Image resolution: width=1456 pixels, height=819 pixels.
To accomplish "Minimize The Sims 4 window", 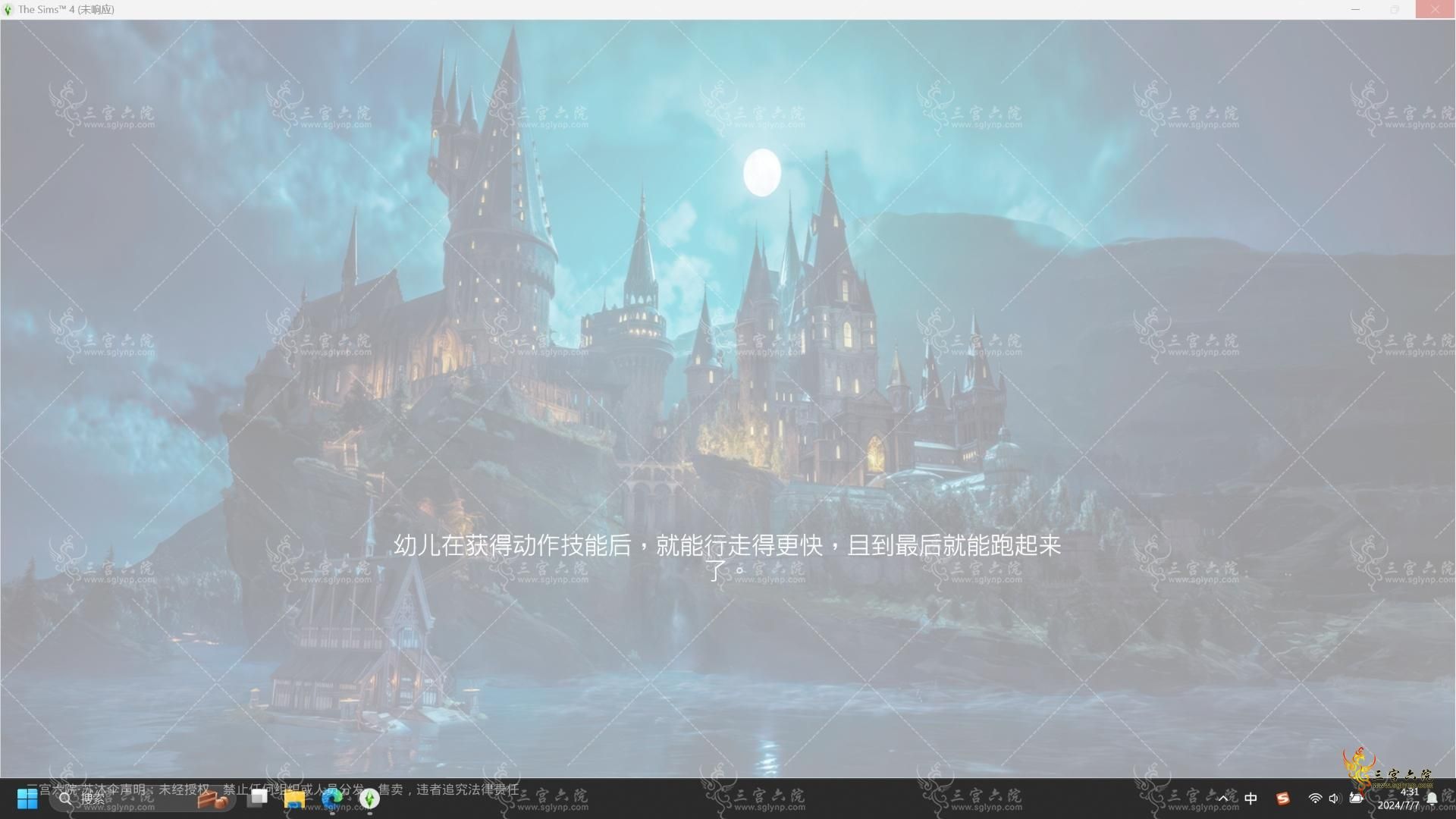I will (1355, 10).
